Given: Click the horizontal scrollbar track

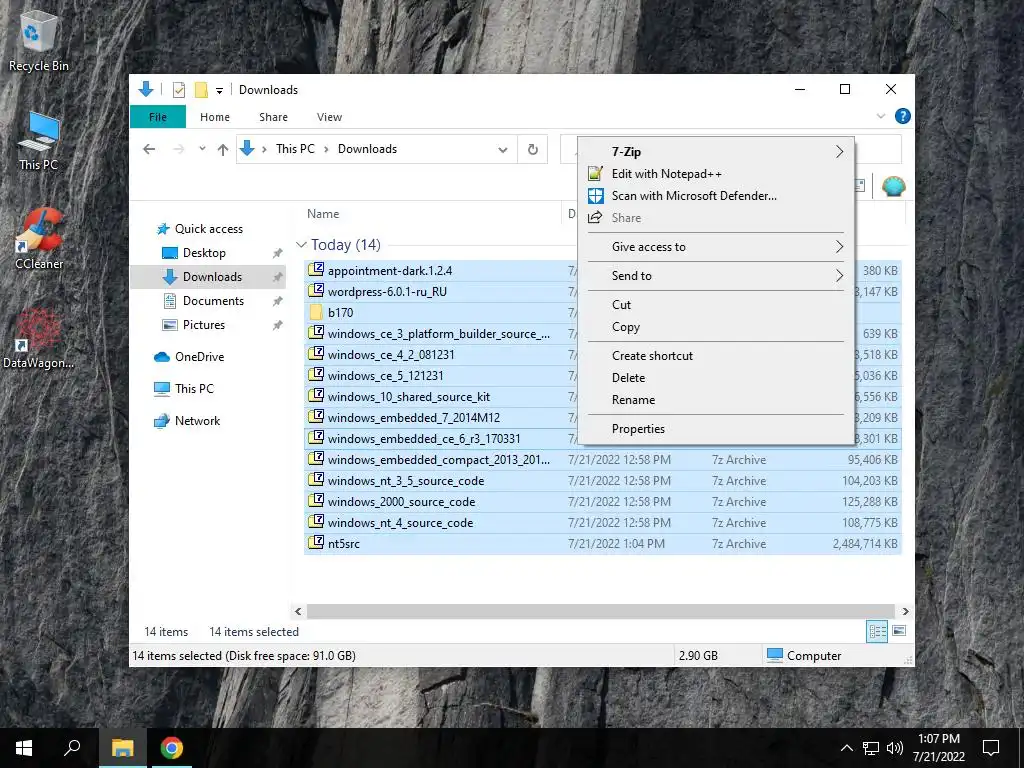Looking at the screenshot, I should [x=601, y=611].
